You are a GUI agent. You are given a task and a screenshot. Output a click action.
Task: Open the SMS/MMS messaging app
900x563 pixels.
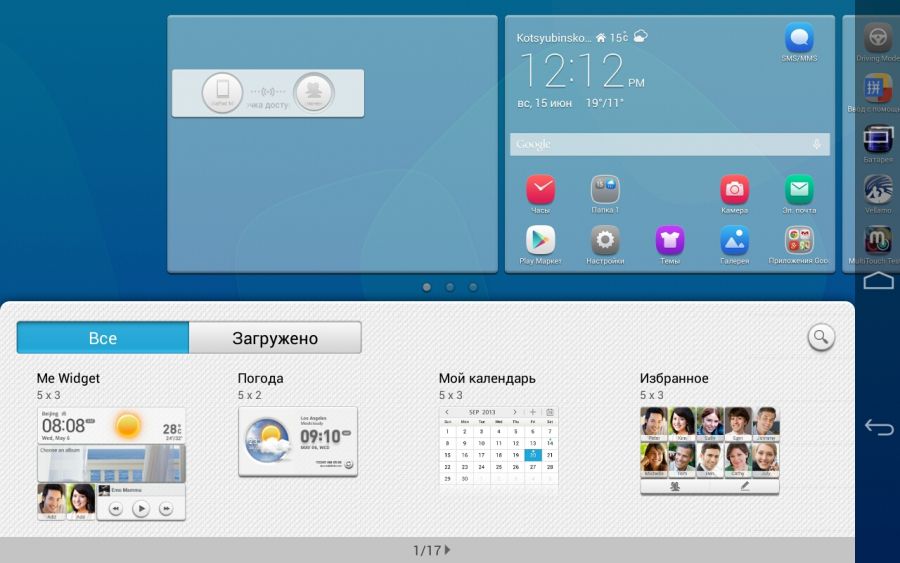[799, 40]
